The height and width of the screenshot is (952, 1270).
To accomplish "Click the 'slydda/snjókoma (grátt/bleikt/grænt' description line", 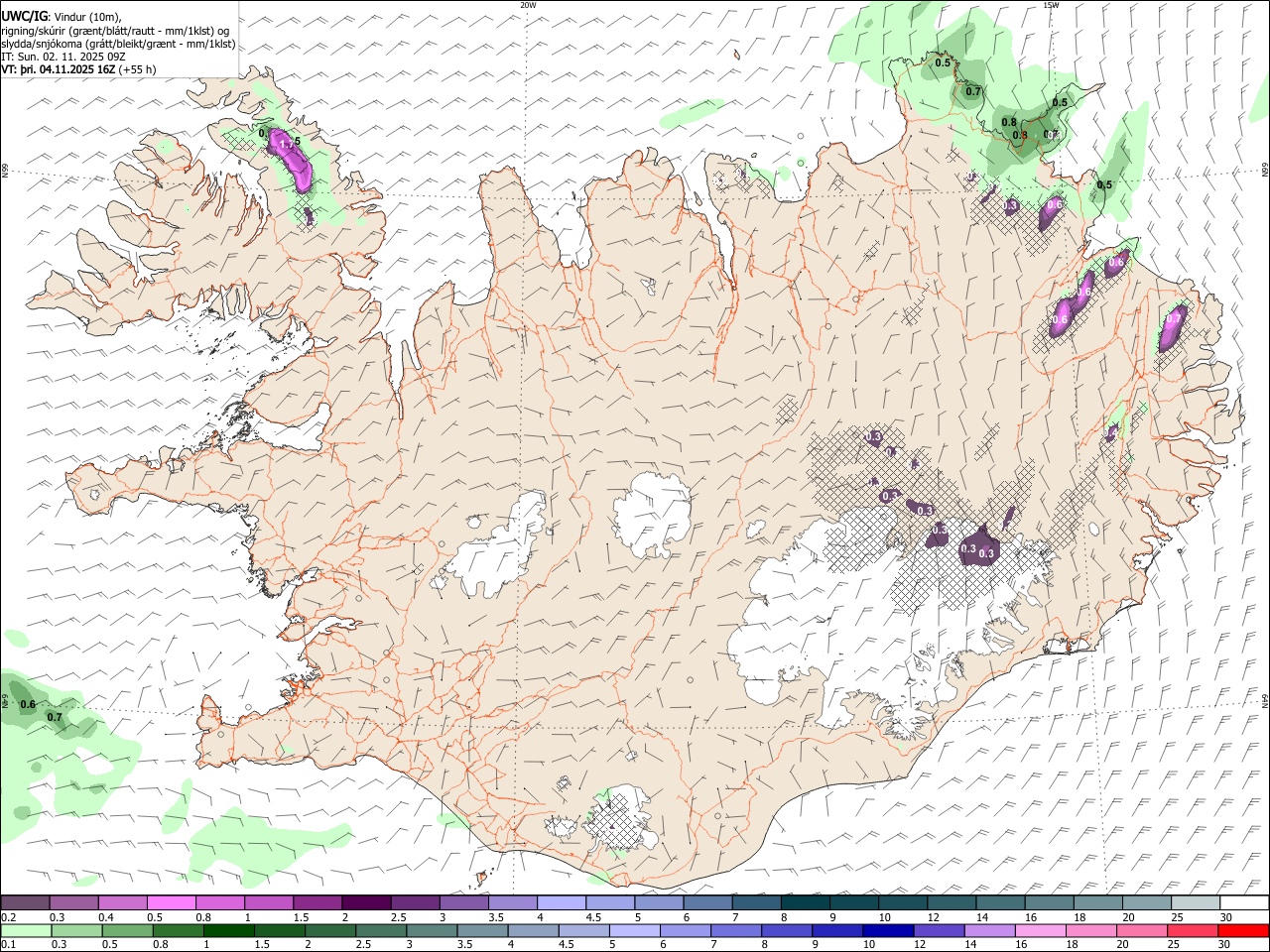I will [x=118, y=44].
